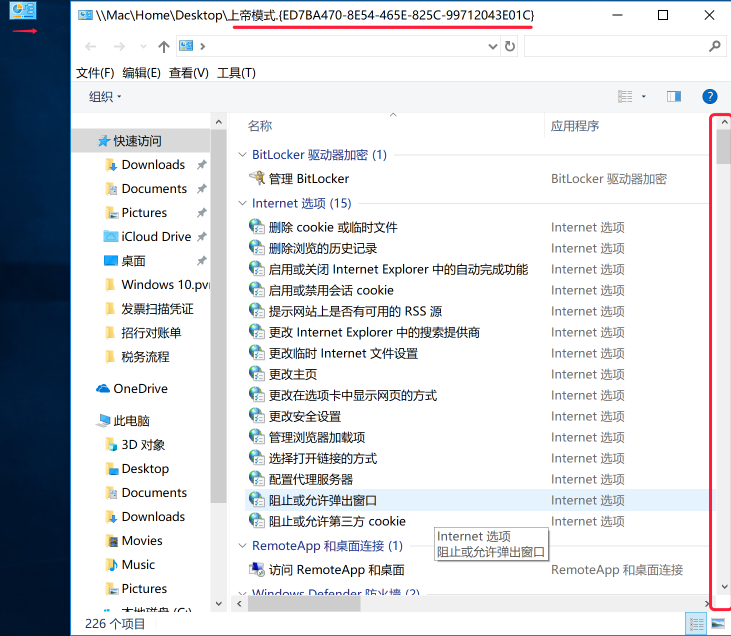Click in the search box
The width and height of the screenshot is (731, 636).
tap(615, 46)
